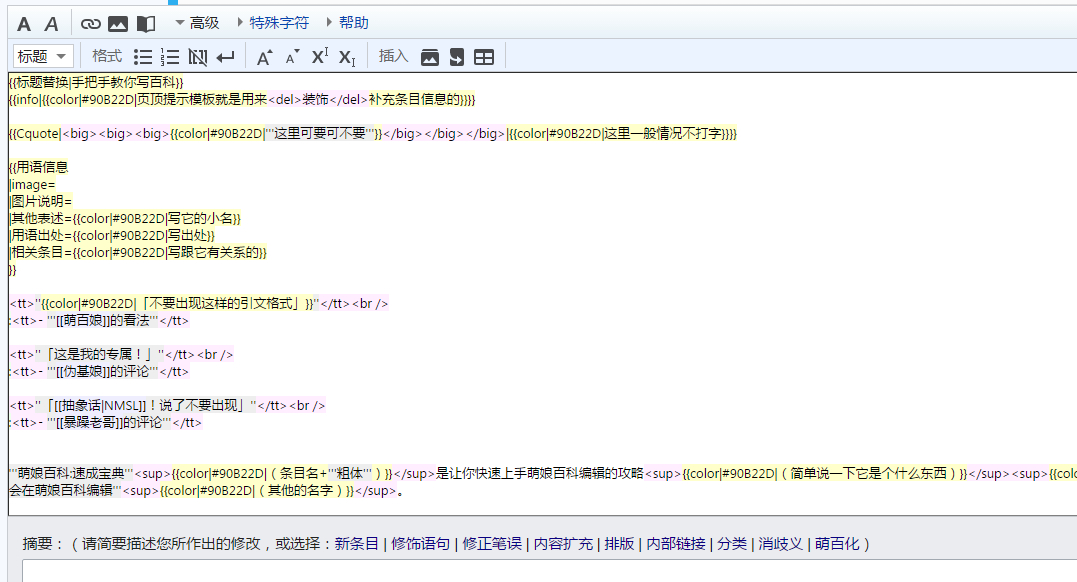Expand the 特殊字符 special characters section
Viewport: 1077px width, 582px height.
[x=273, y=23]
